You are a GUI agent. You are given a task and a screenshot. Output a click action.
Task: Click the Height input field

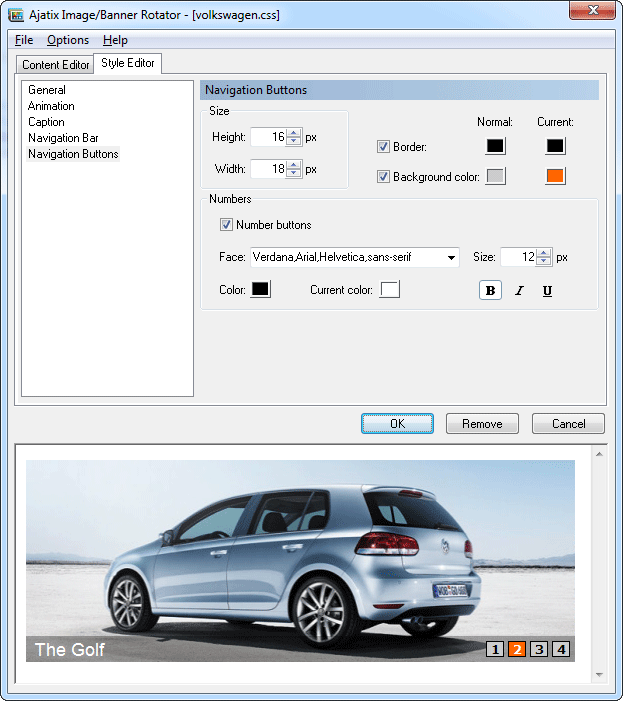click(268, 137)
